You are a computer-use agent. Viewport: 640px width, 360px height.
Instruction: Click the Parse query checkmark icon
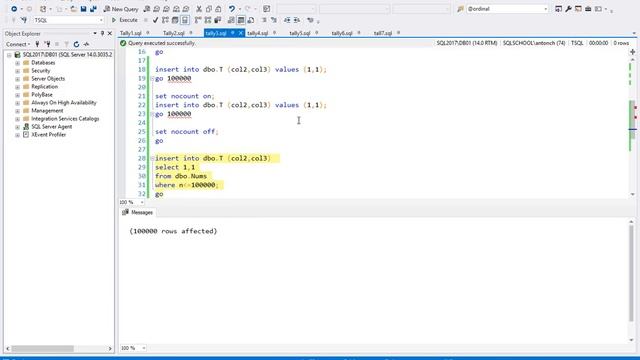155,20
